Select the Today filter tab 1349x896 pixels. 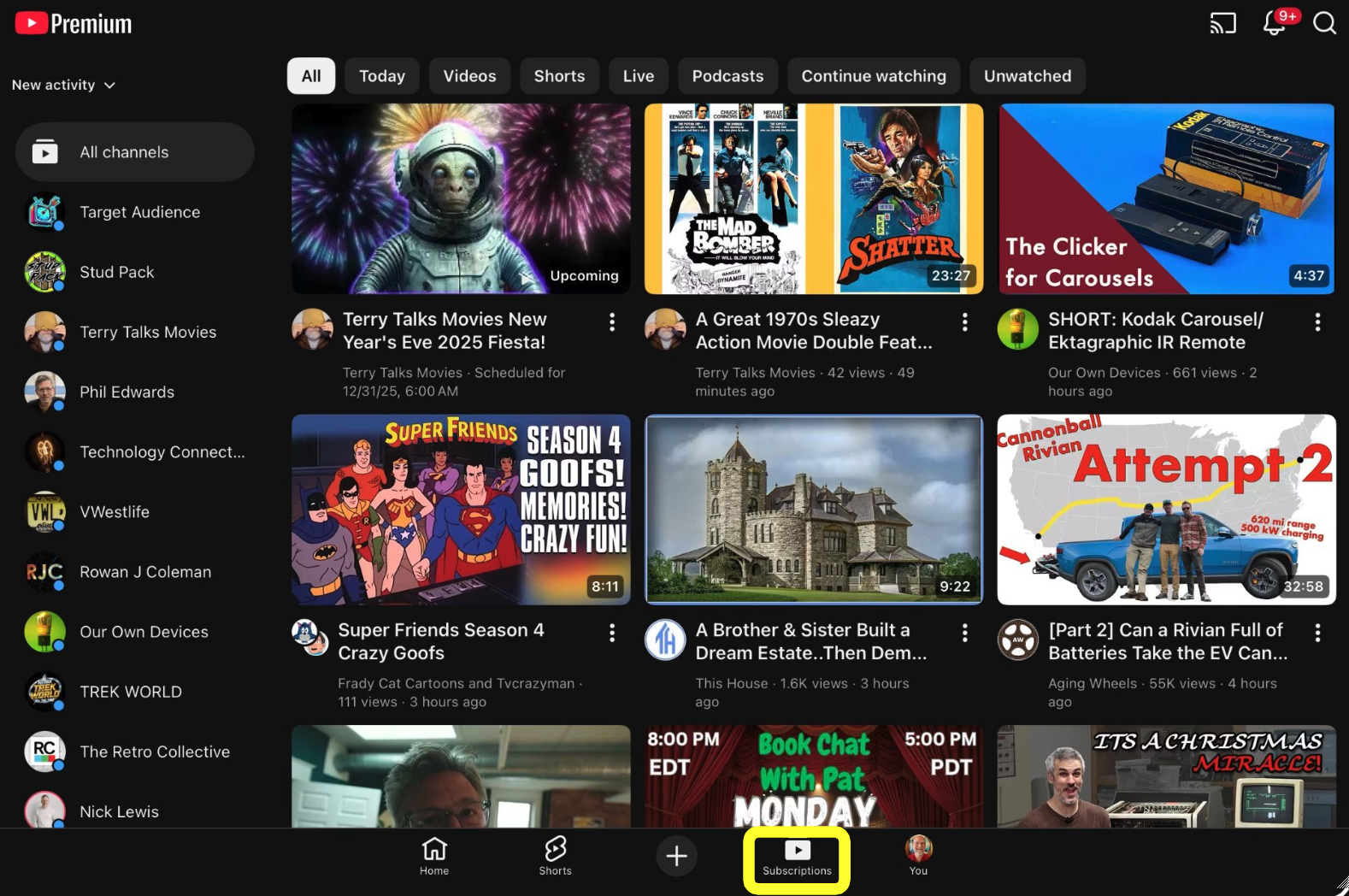tap(381, 76)
